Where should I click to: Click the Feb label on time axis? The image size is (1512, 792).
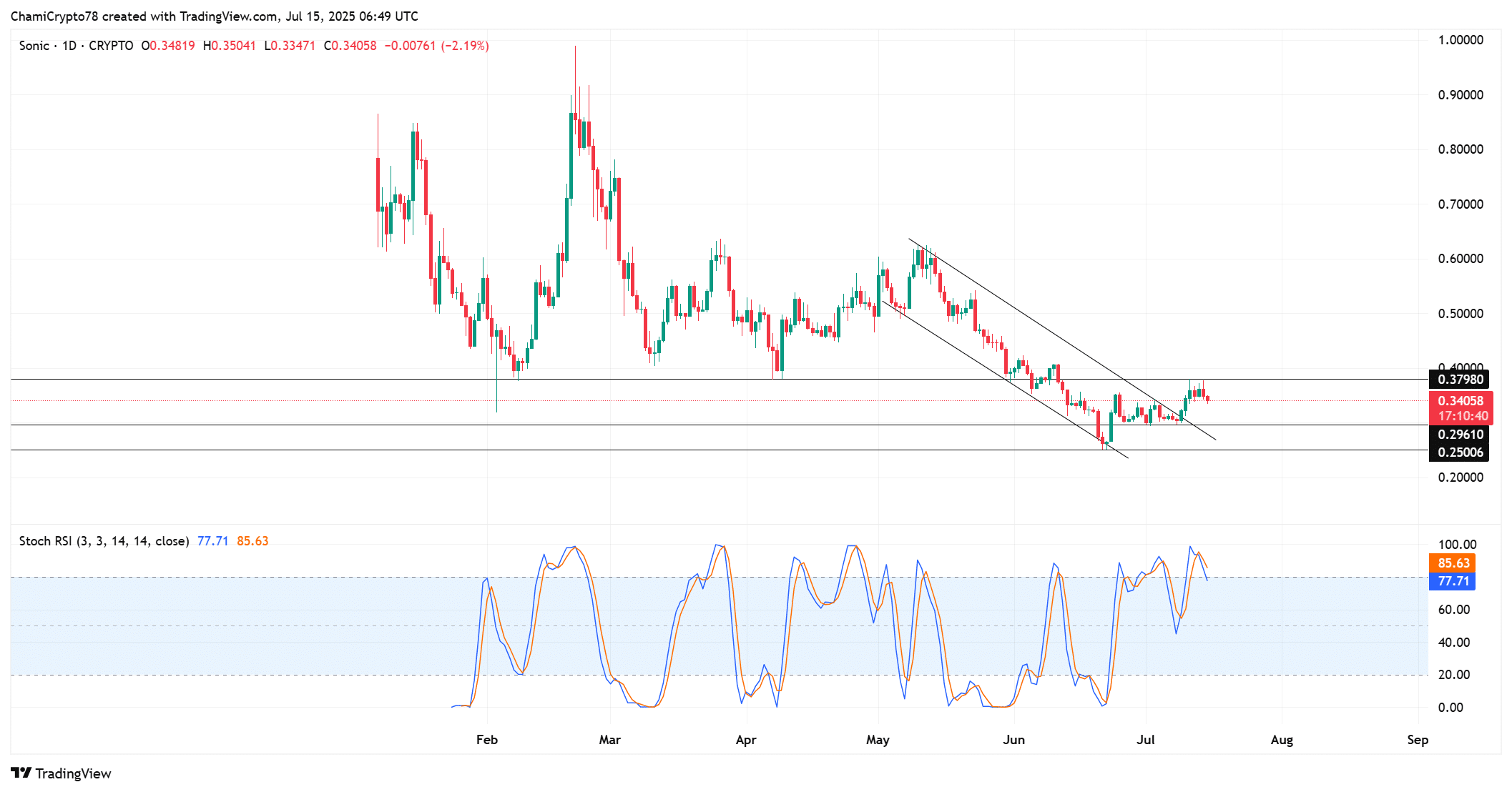tap(486, 740)
